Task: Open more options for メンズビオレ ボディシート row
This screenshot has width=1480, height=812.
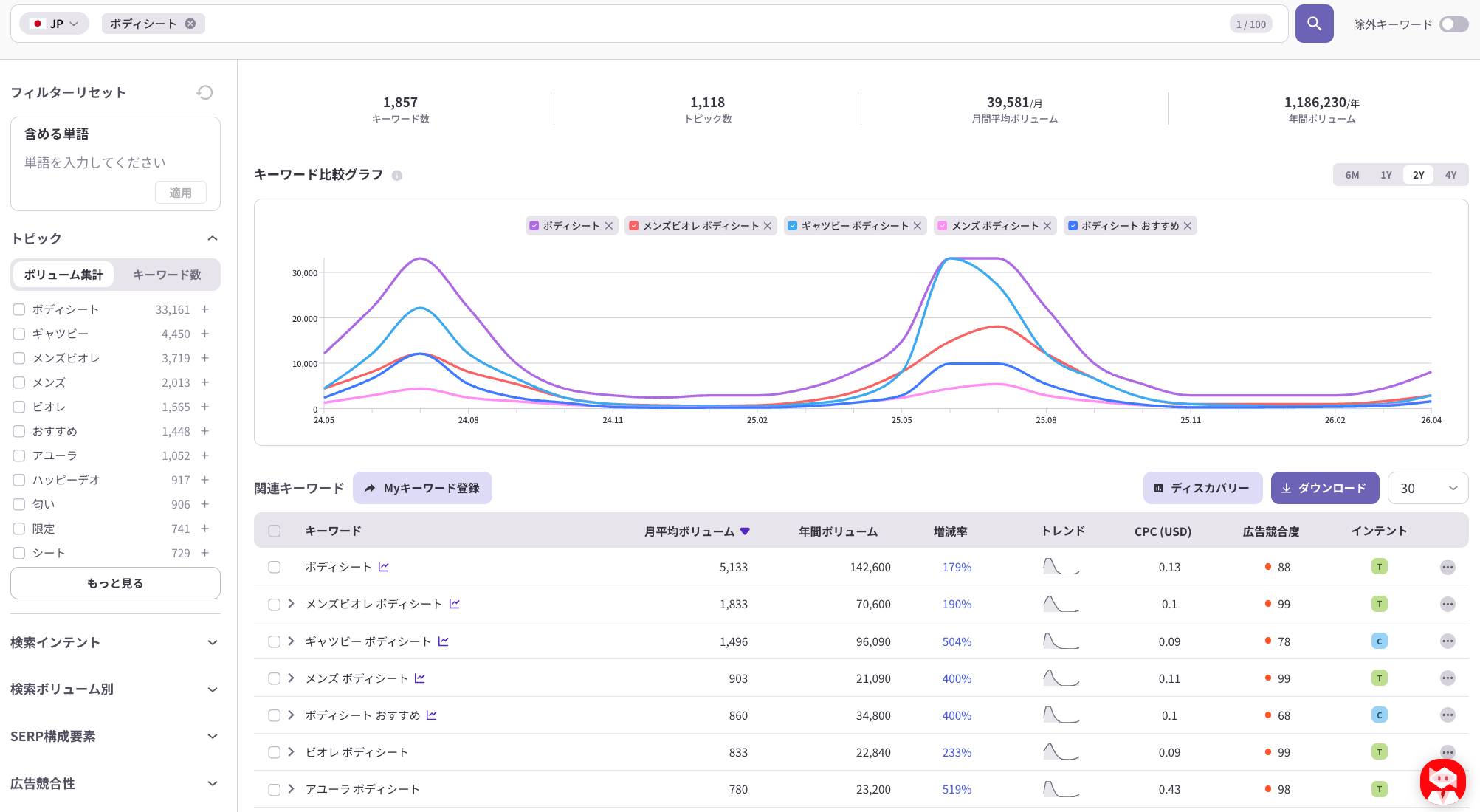Action: 1448,604
